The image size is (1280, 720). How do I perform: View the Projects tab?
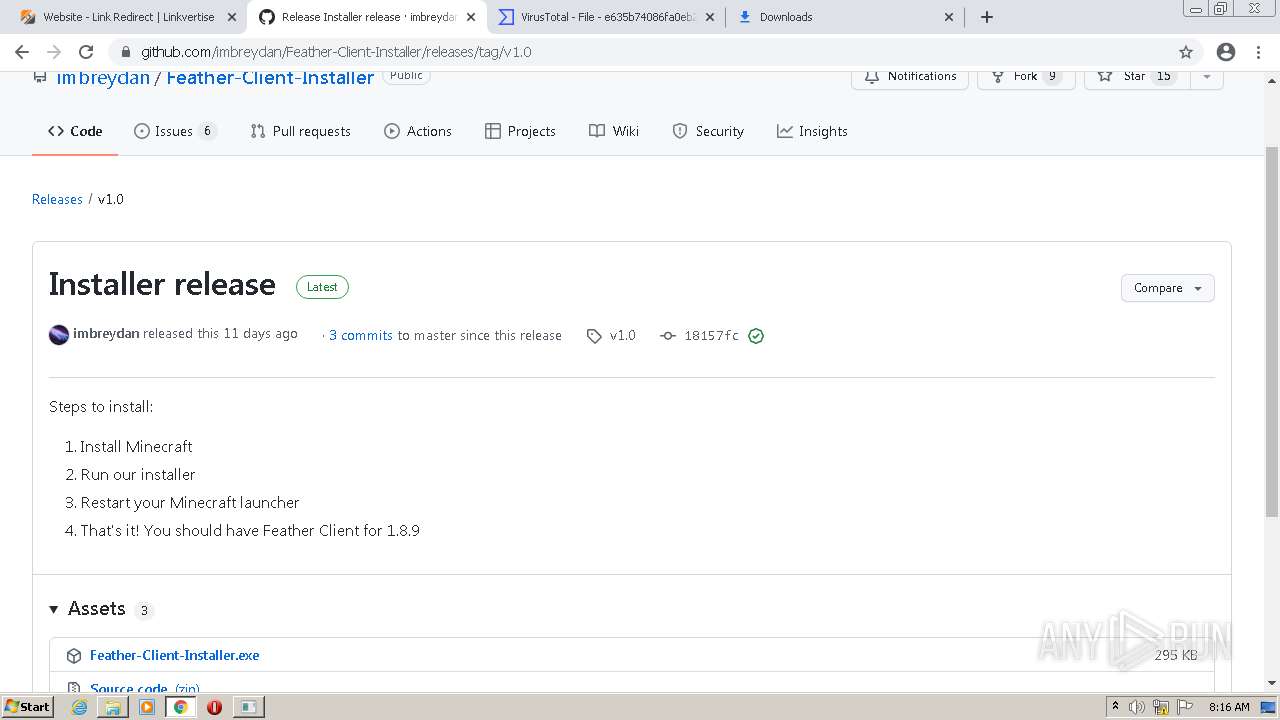click(520, 131)
